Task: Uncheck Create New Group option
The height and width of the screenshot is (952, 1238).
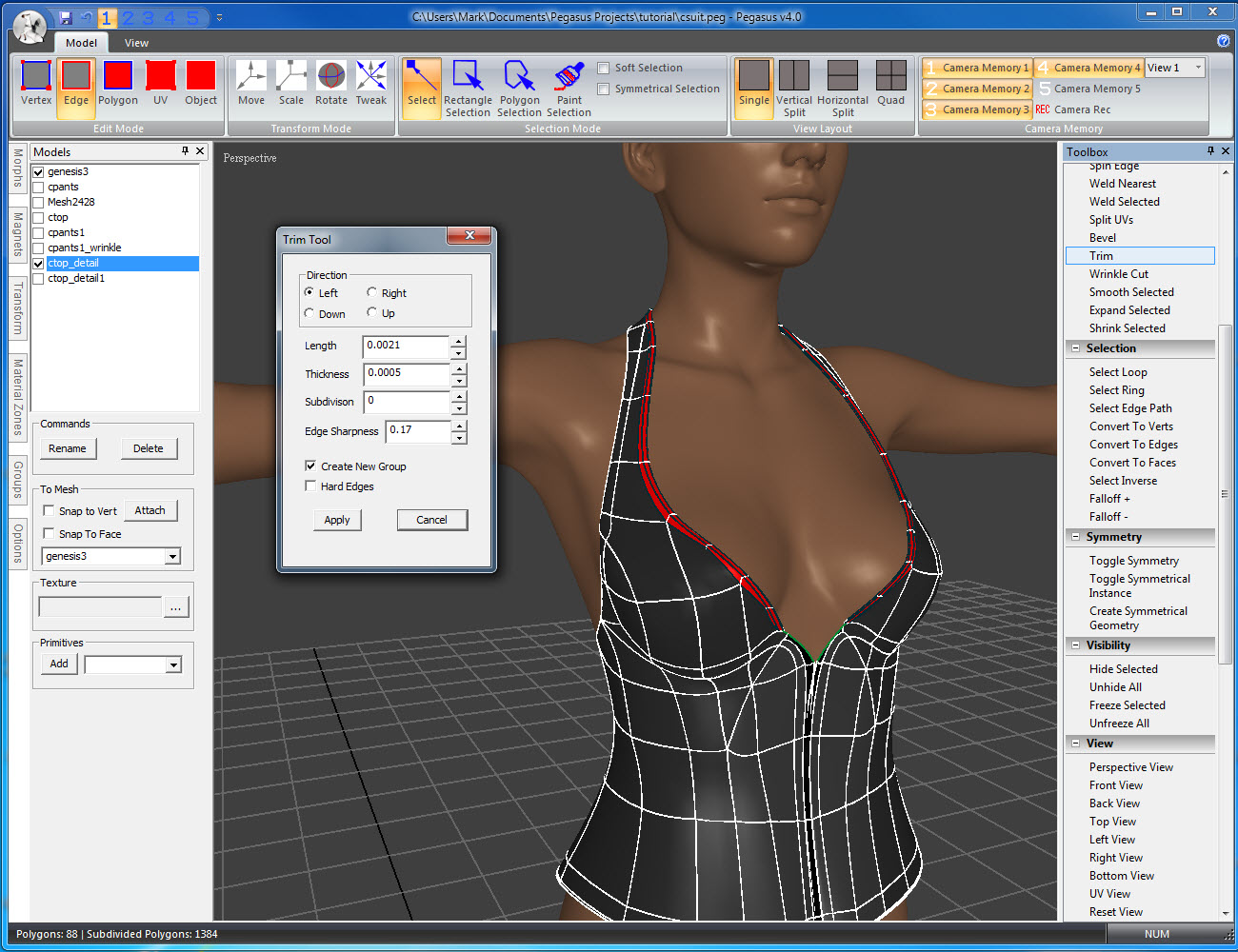Action: pyautogui.click(x=310, y=466)
